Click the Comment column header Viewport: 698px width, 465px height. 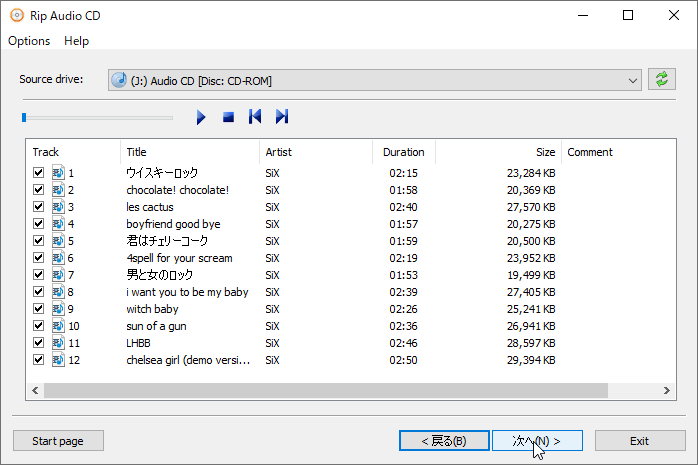click(x=619, y=152)
